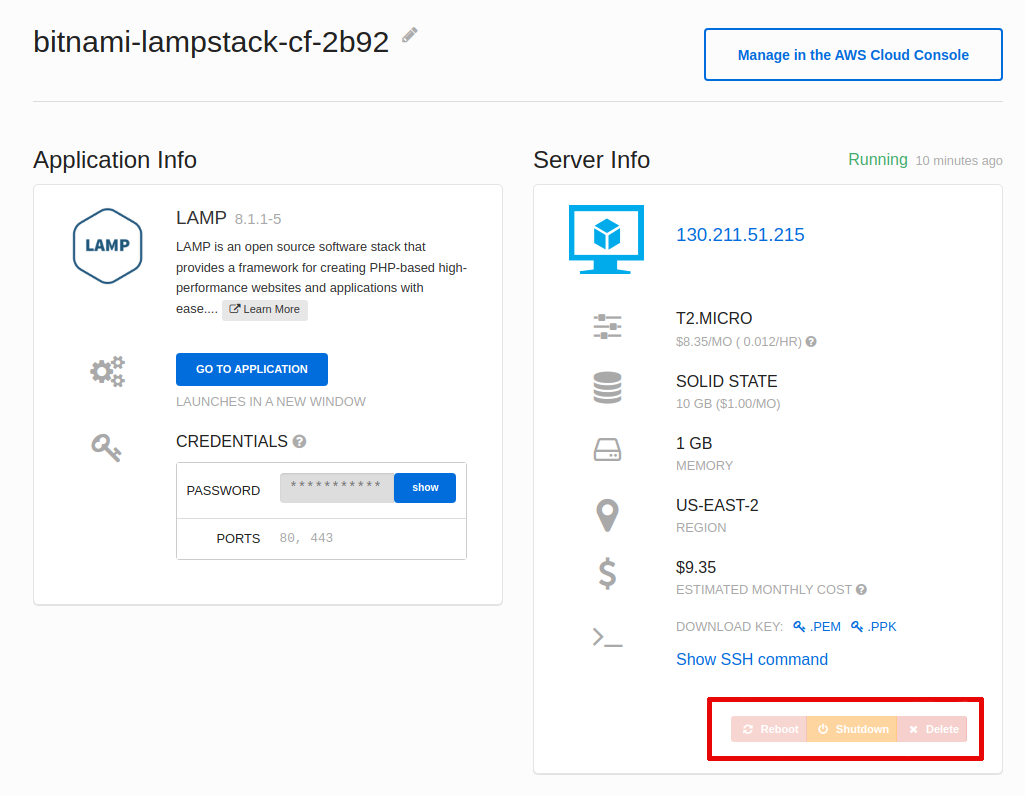Screen dimensions: 1025x796
Task: Download the .PEM key
Action: (x=817, y=627)
